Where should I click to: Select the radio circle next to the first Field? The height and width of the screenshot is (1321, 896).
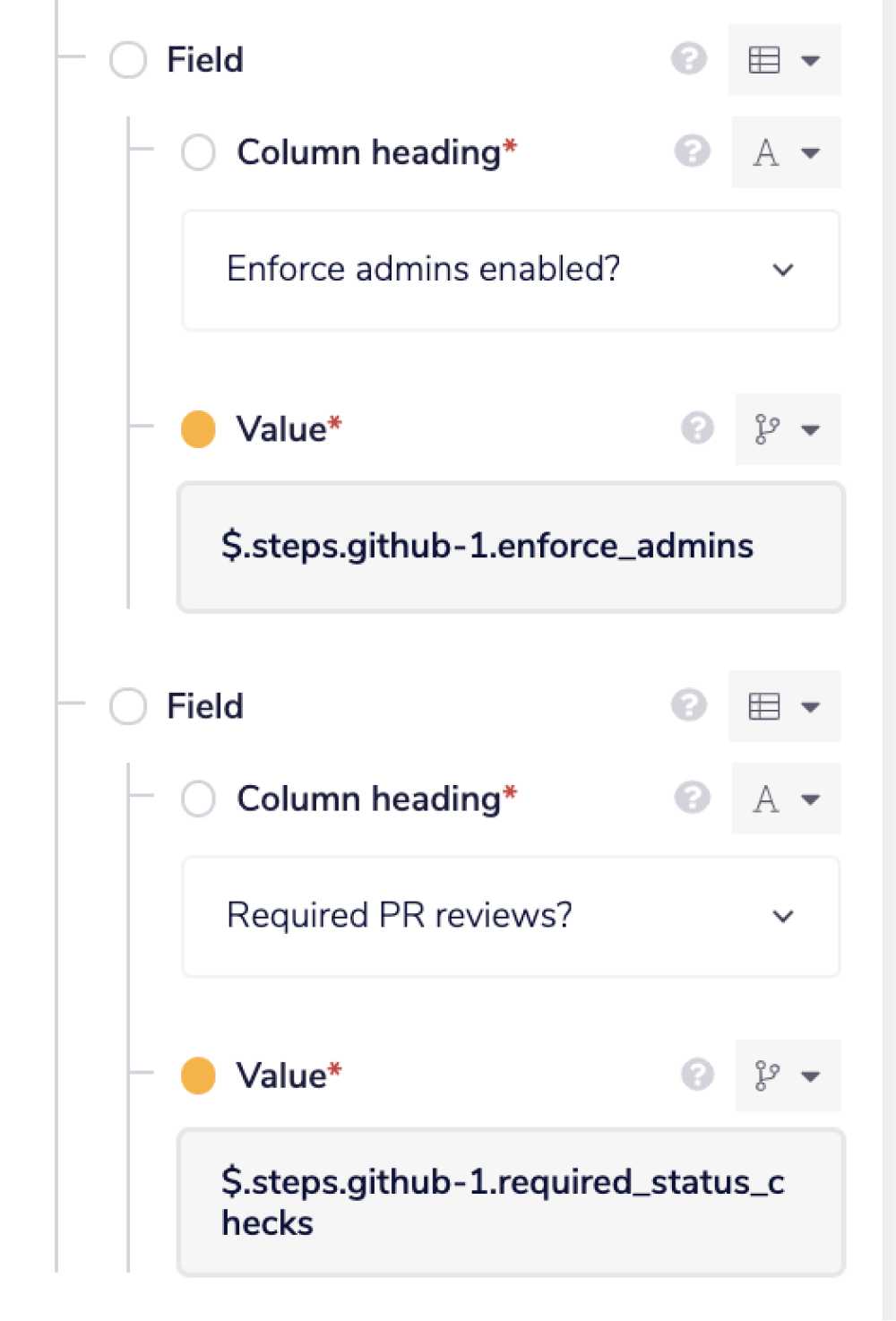128,60
